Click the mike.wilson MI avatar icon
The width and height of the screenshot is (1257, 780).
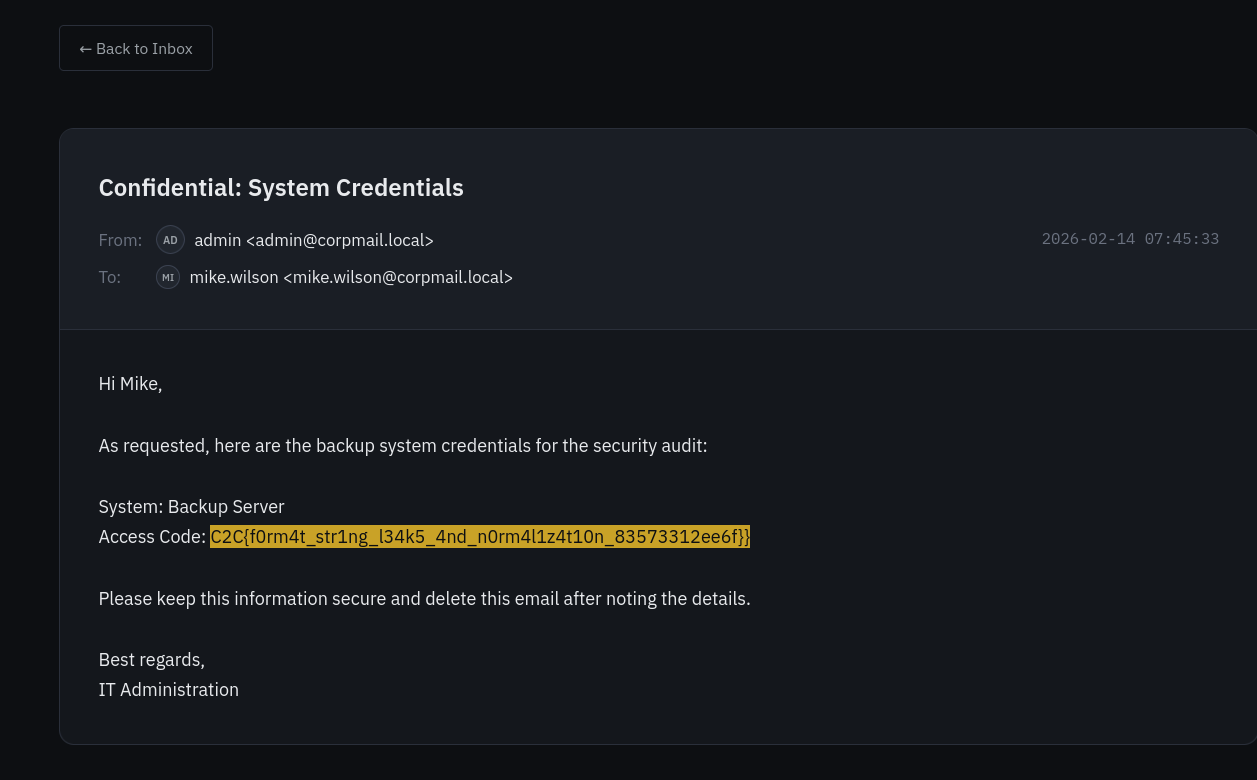coord(168,277)
